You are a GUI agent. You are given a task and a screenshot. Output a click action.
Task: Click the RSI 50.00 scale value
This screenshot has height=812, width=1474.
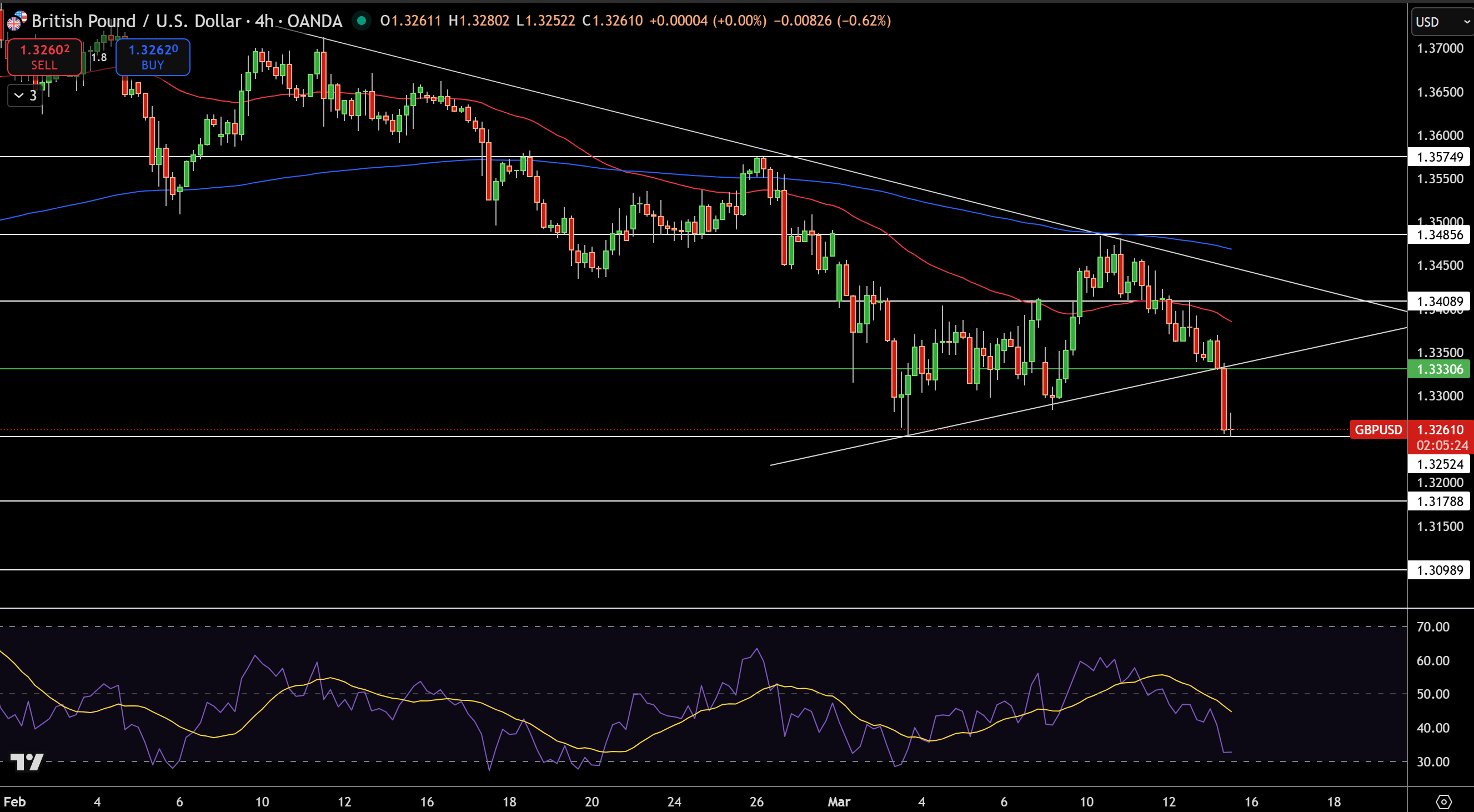pyautogui.click(x=1433, y=694)
